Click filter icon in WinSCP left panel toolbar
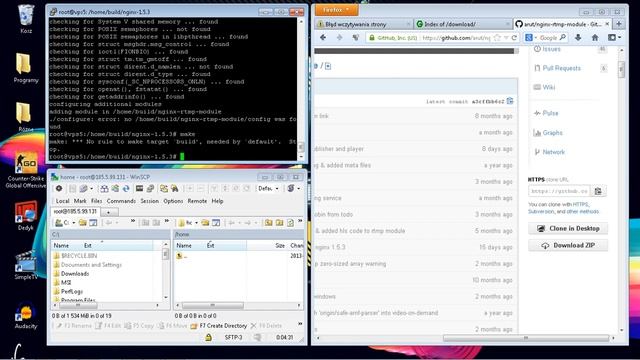 93,222
